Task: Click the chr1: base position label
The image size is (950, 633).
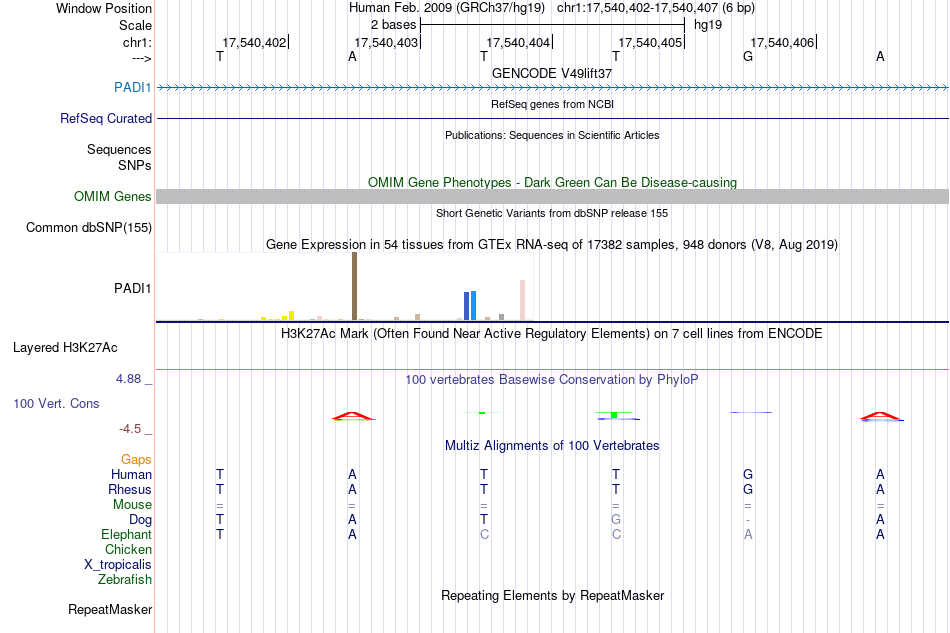Action: (x=137, y=42)
